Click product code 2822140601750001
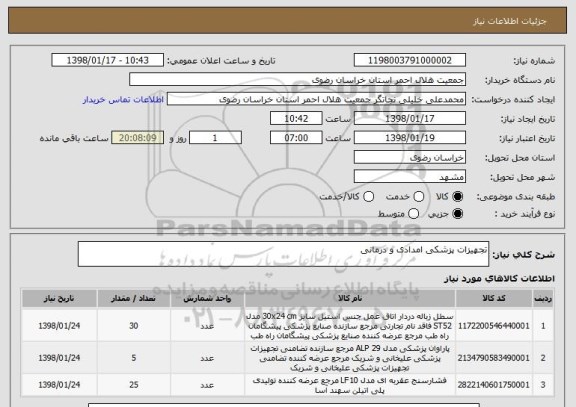Image resolution: width=576 pixels, height=407 pixels. (x=494, y=385)
